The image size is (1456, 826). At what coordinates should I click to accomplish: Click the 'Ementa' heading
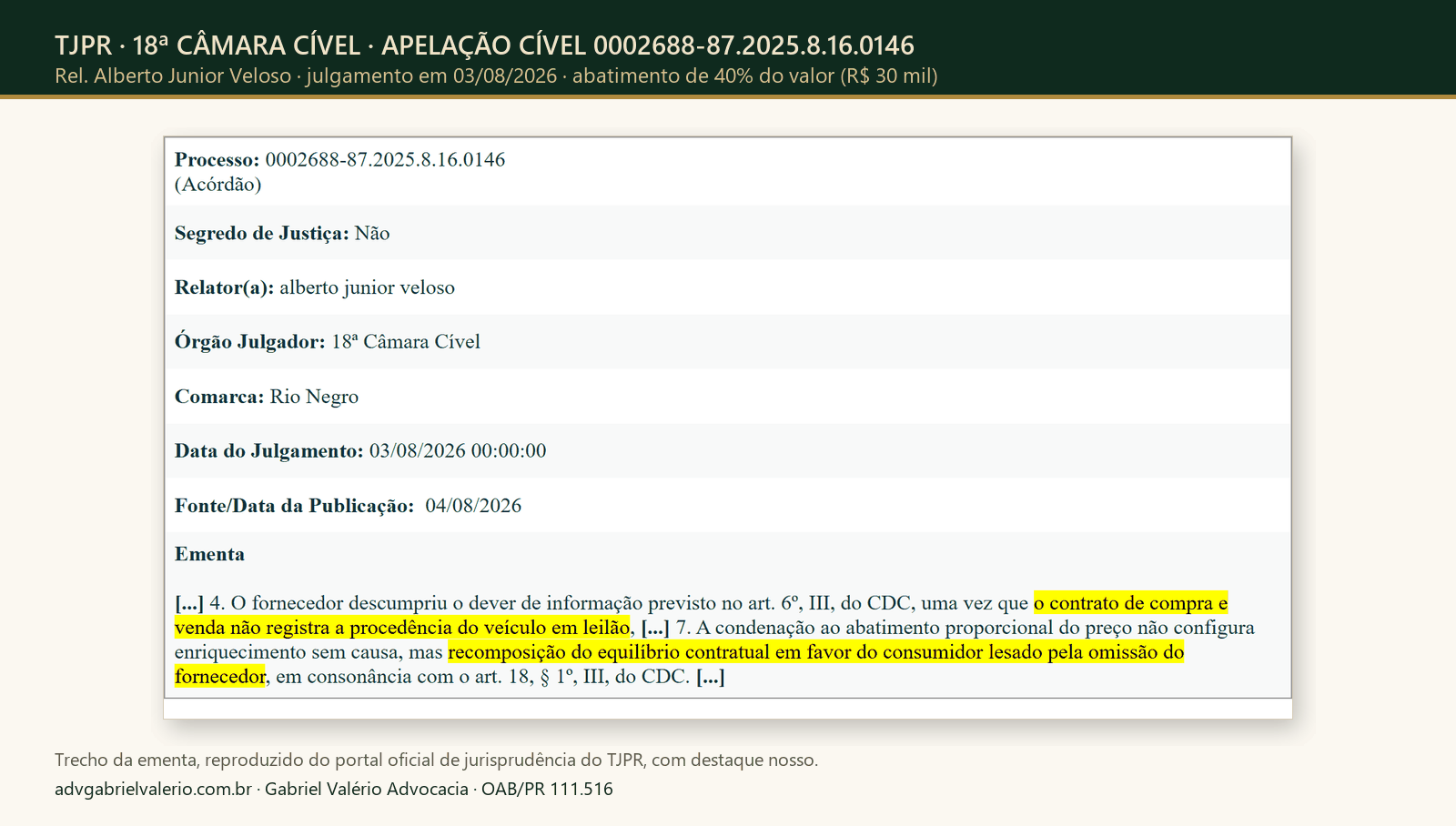209,554
